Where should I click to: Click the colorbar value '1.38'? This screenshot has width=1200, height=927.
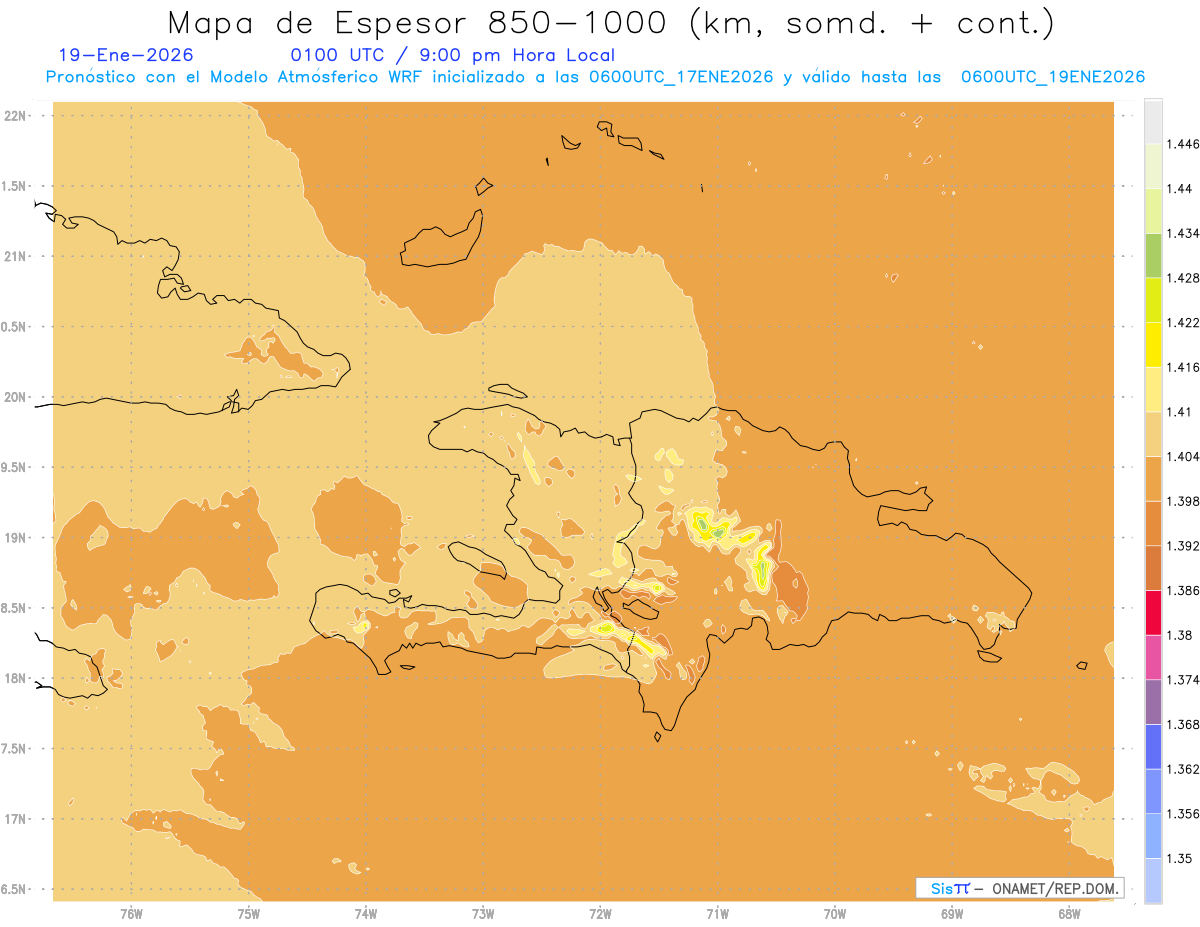click(x=1180, y=635)
